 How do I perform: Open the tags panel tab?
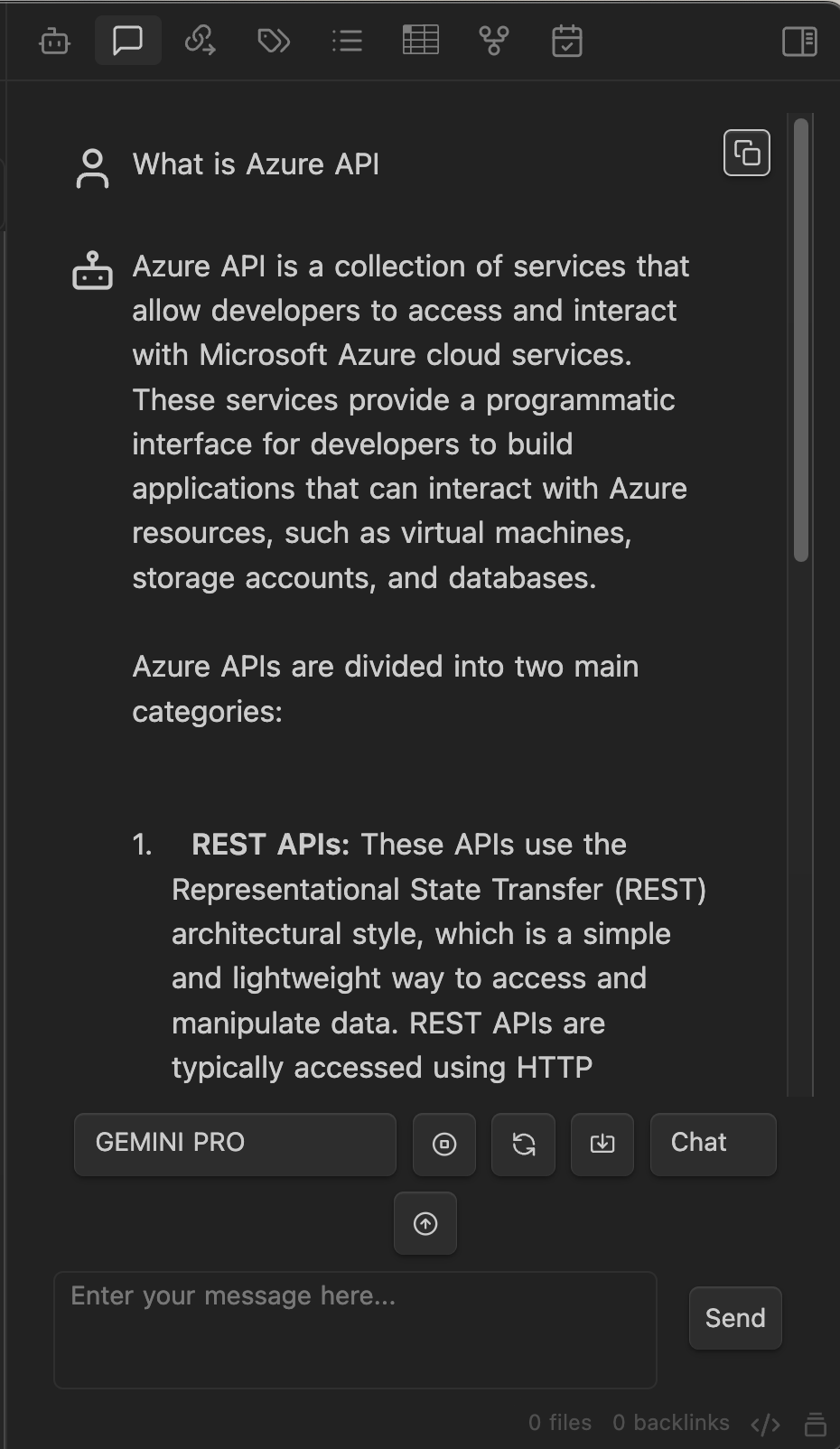(273, 41)
